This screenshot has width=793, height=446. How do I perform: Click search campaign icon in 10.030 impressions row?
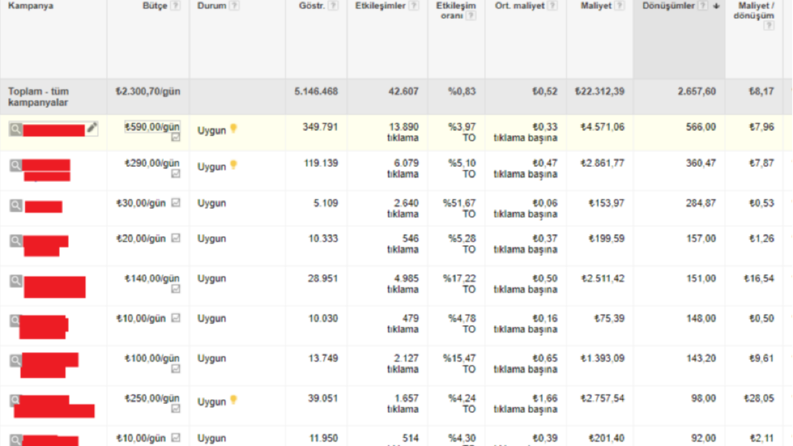(16, 321)
